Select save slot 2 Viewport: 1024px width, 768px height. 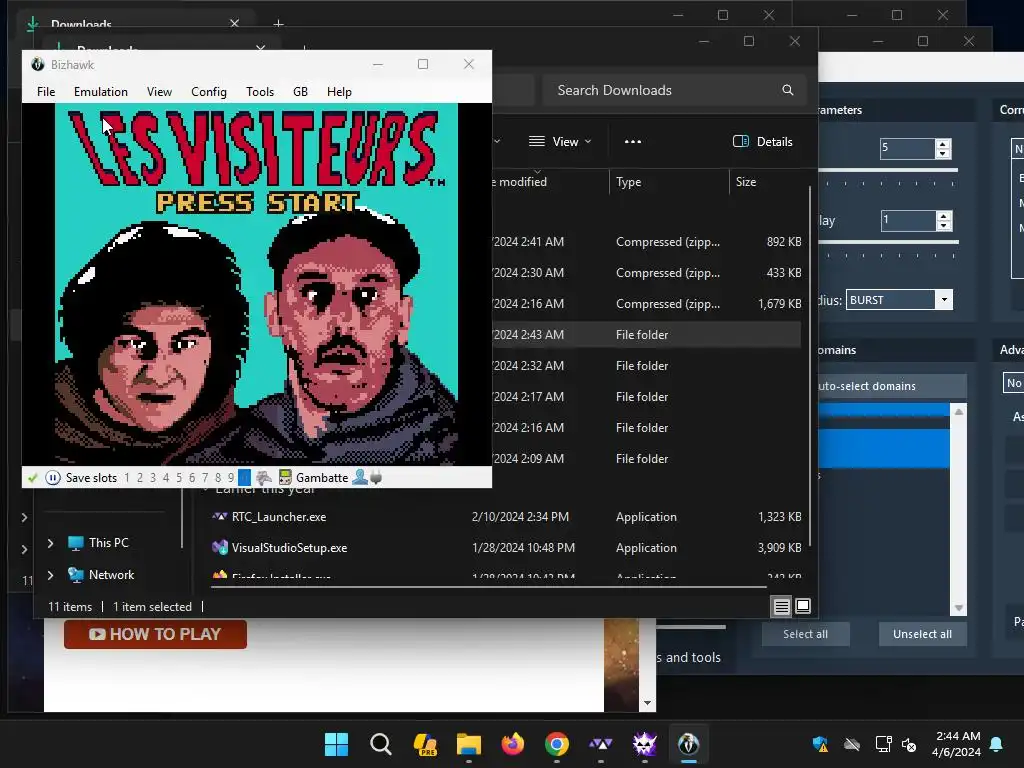140,477
